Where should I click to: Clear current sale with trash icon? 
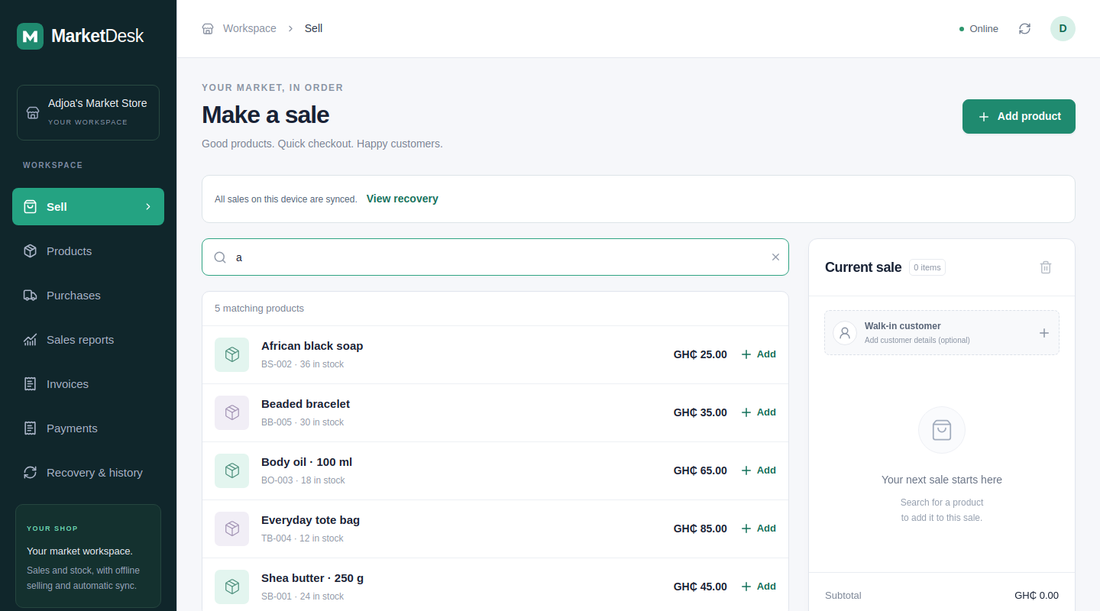click(x=1045, y=267)
